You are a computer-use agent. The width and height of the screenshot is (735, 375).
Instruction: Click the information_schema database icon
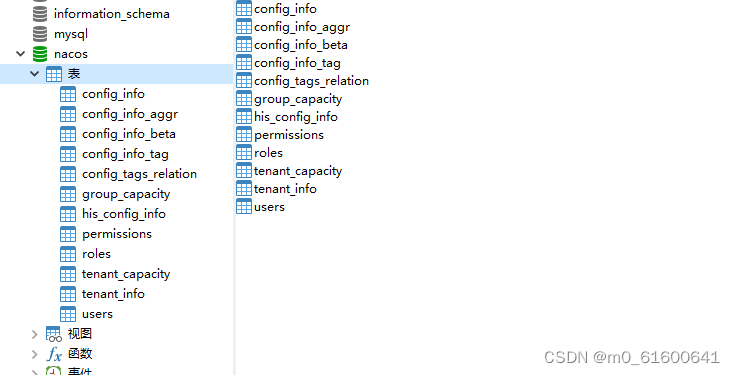pos(40,14)
